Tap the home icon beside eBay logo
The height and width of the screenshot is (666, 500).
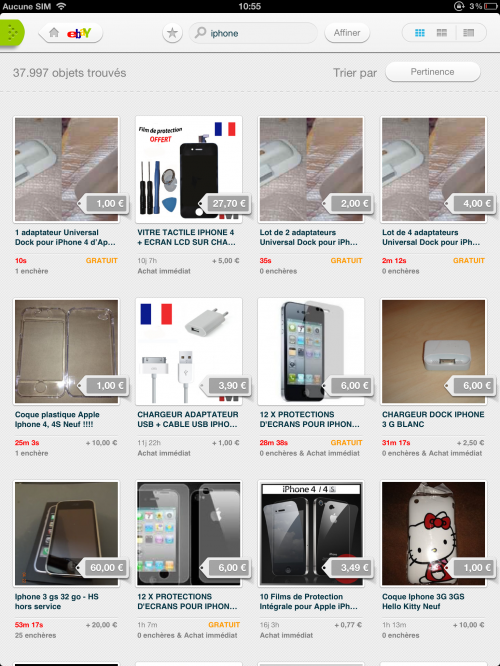pyautogui.click(x=54, y=33)
